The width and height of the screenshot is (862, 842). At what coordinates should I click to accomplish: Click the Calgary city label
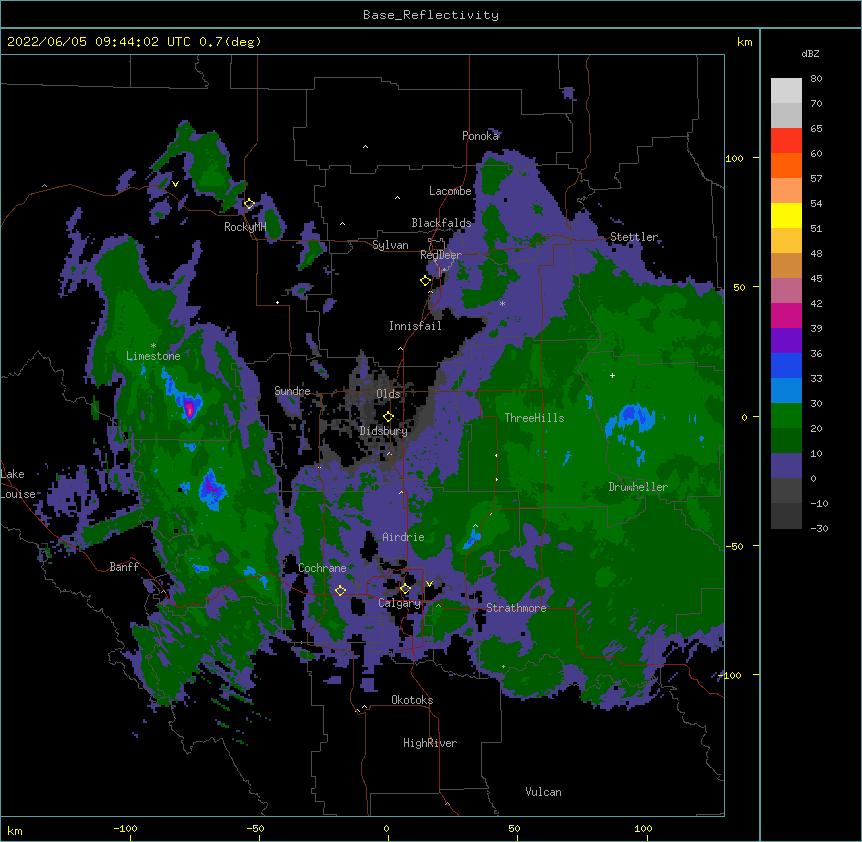399,603
